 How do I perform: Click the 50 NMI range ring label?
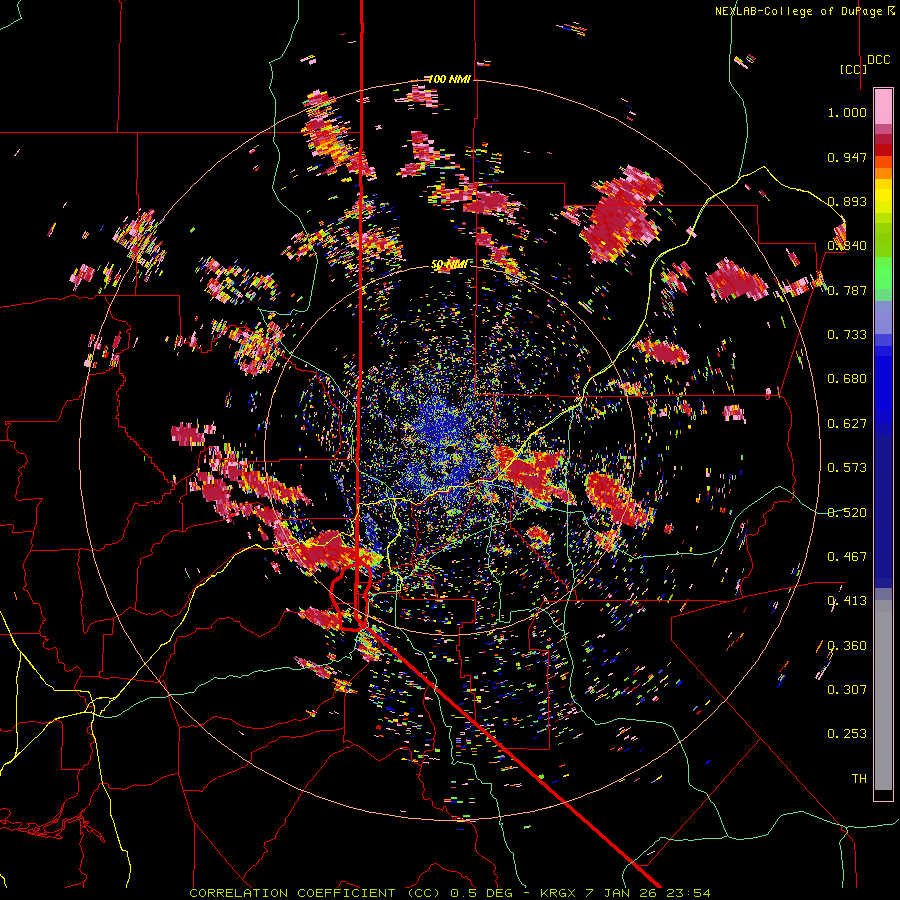click(449, 265)
